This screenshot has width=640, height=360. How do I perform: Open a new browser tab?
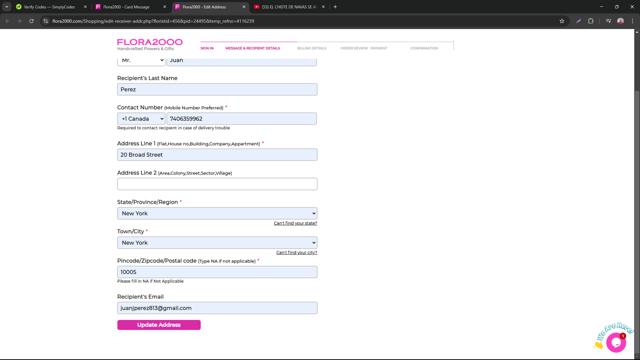tap(335, 7)
